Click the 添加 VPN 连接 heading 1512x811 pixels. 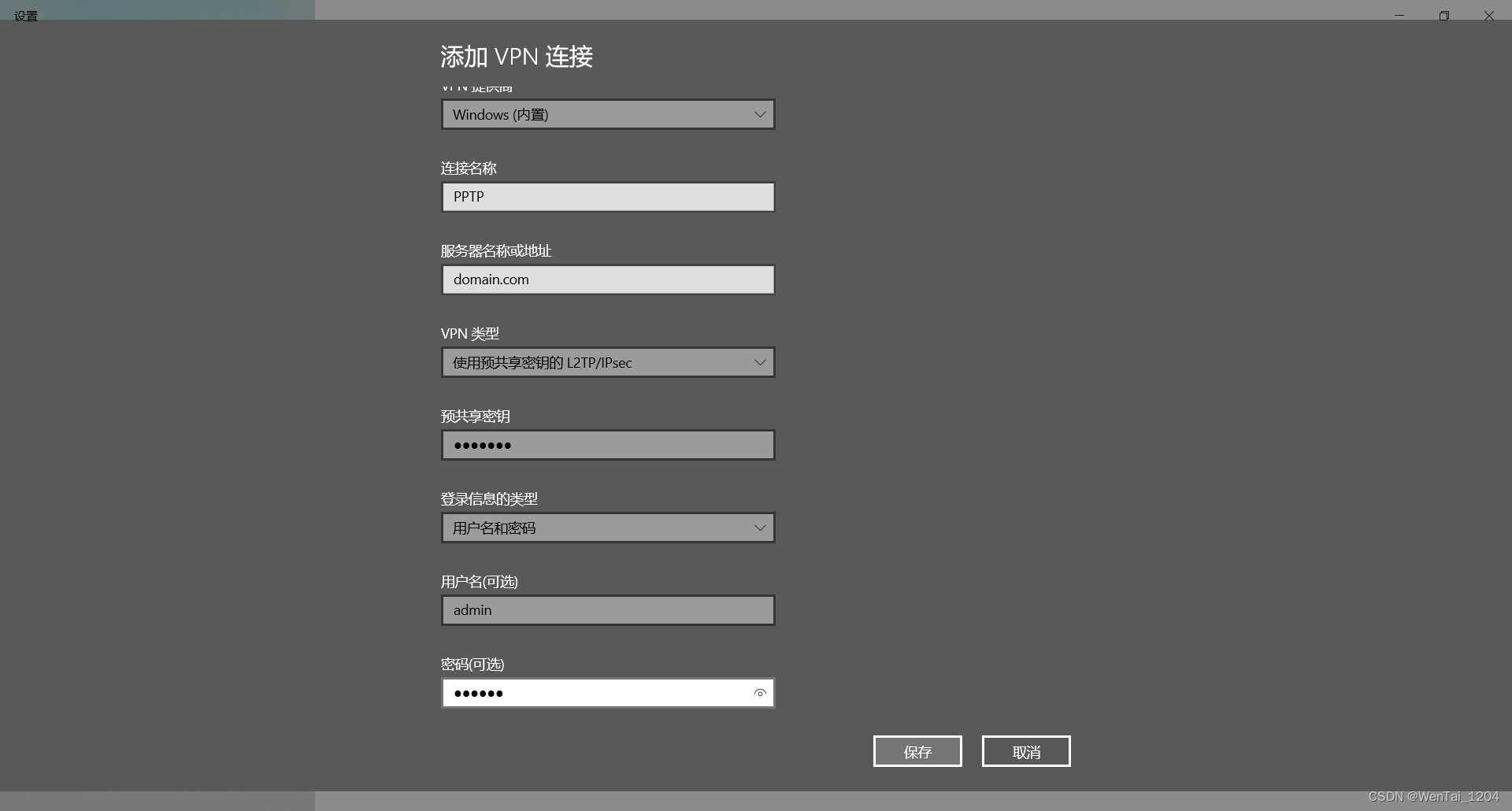[517, 56]
